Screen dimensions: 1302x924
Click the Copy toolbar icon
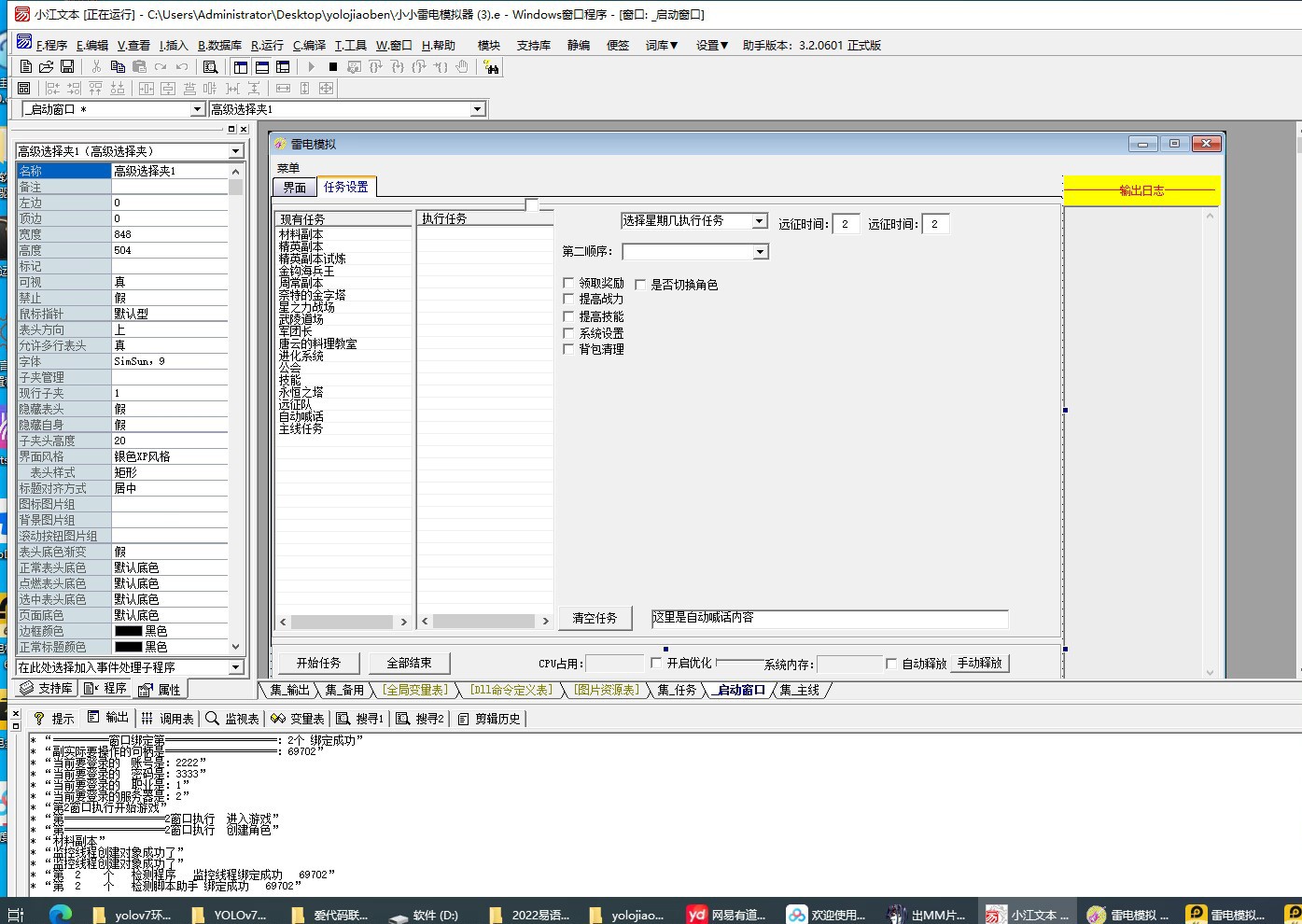[x=118, y=66]
